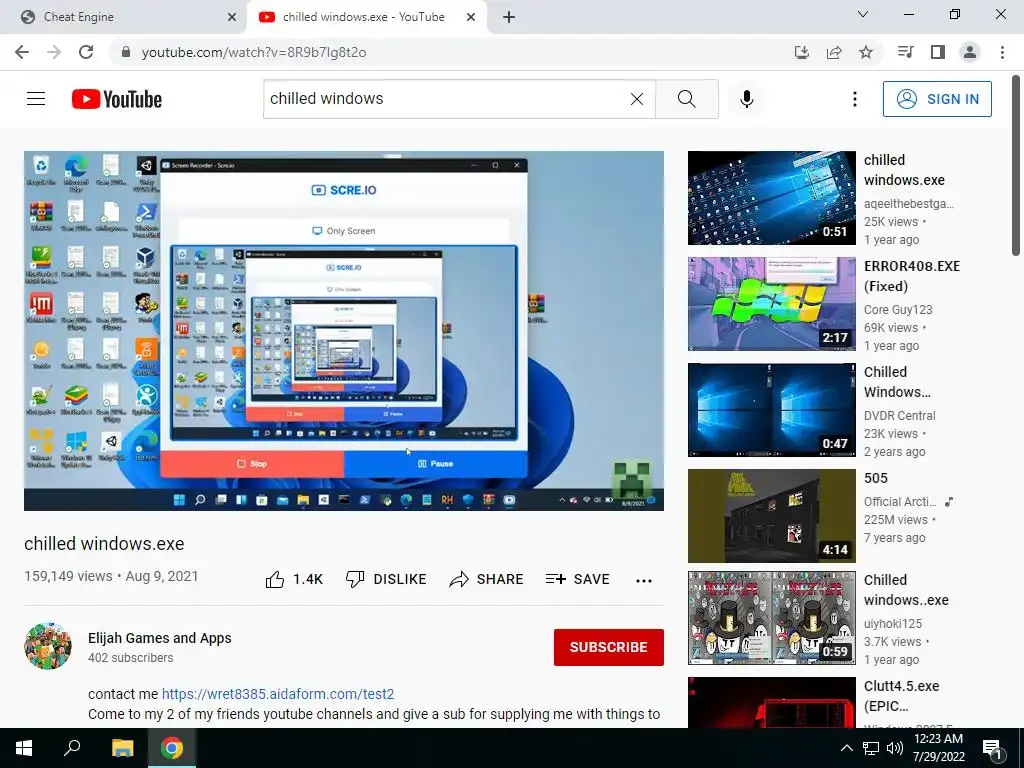Open Clutt4.5.exe video thumbnail
Image resolution: width=1024 pixels, height=768 pixels.
click(772, 702)
